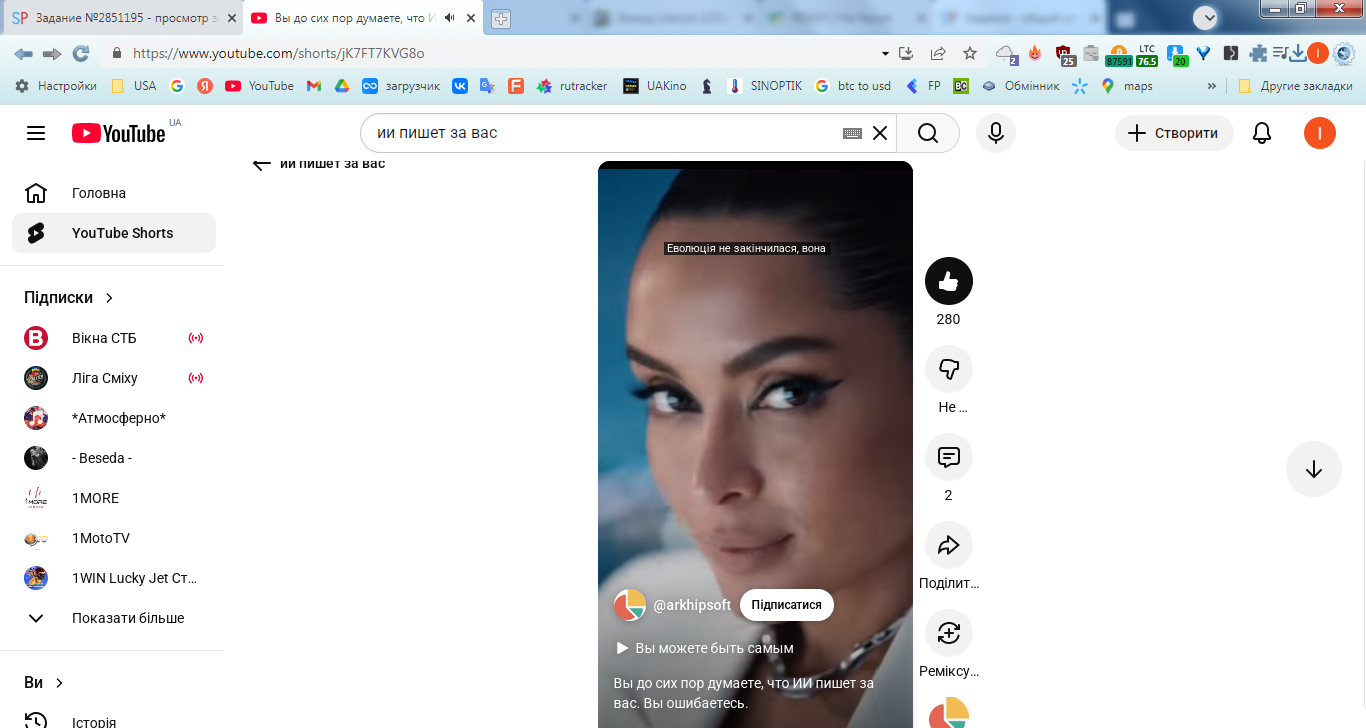
Task: Start voice search with microphone
Action: click(x=995, y=133)
